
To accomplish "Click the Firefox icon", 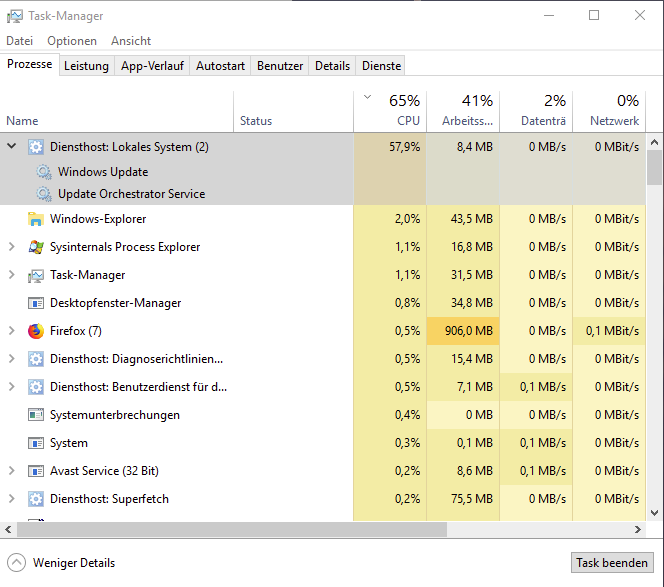I will pos(36,331).
